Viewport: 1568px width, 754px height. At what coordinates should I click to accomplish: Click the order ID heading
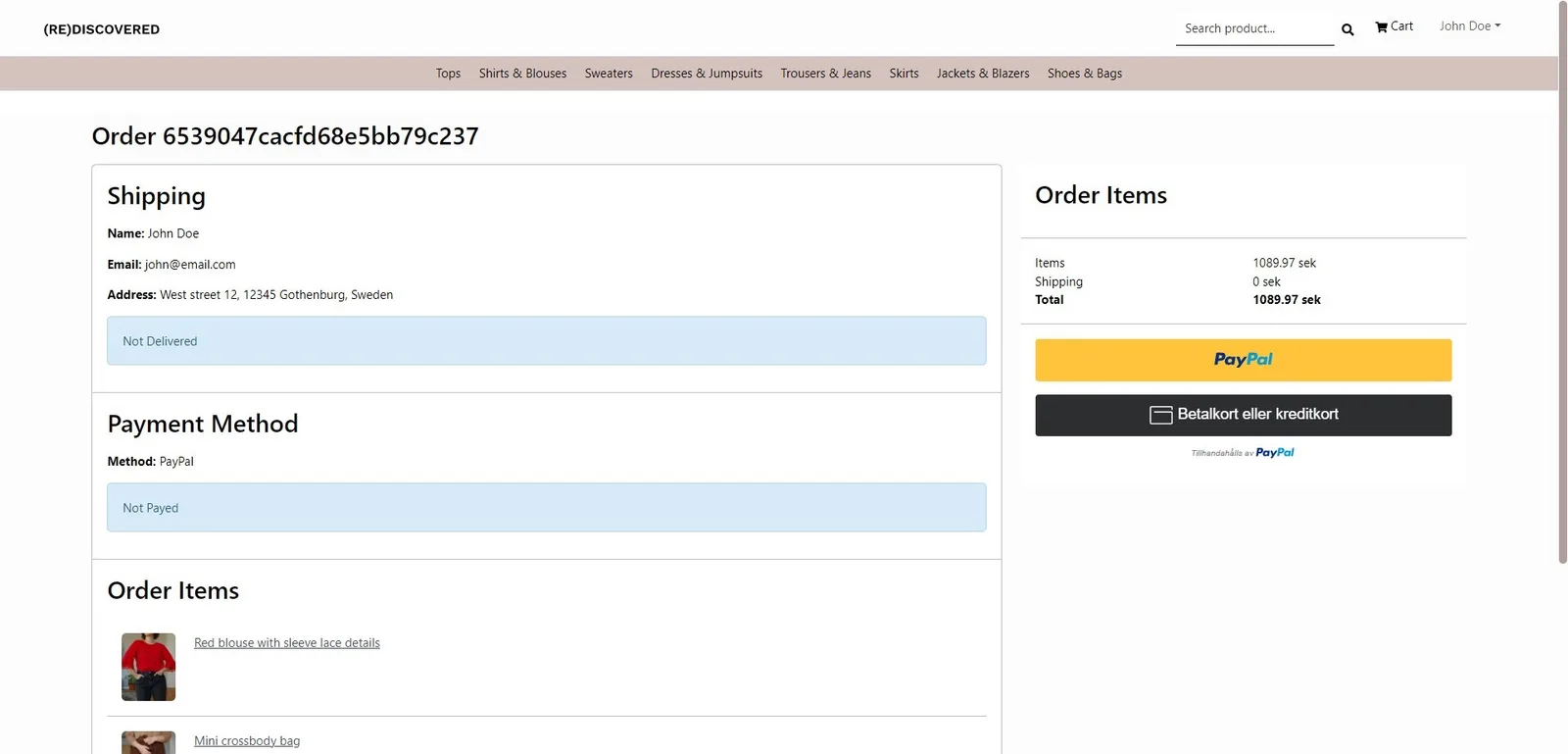tap(285, 136)
